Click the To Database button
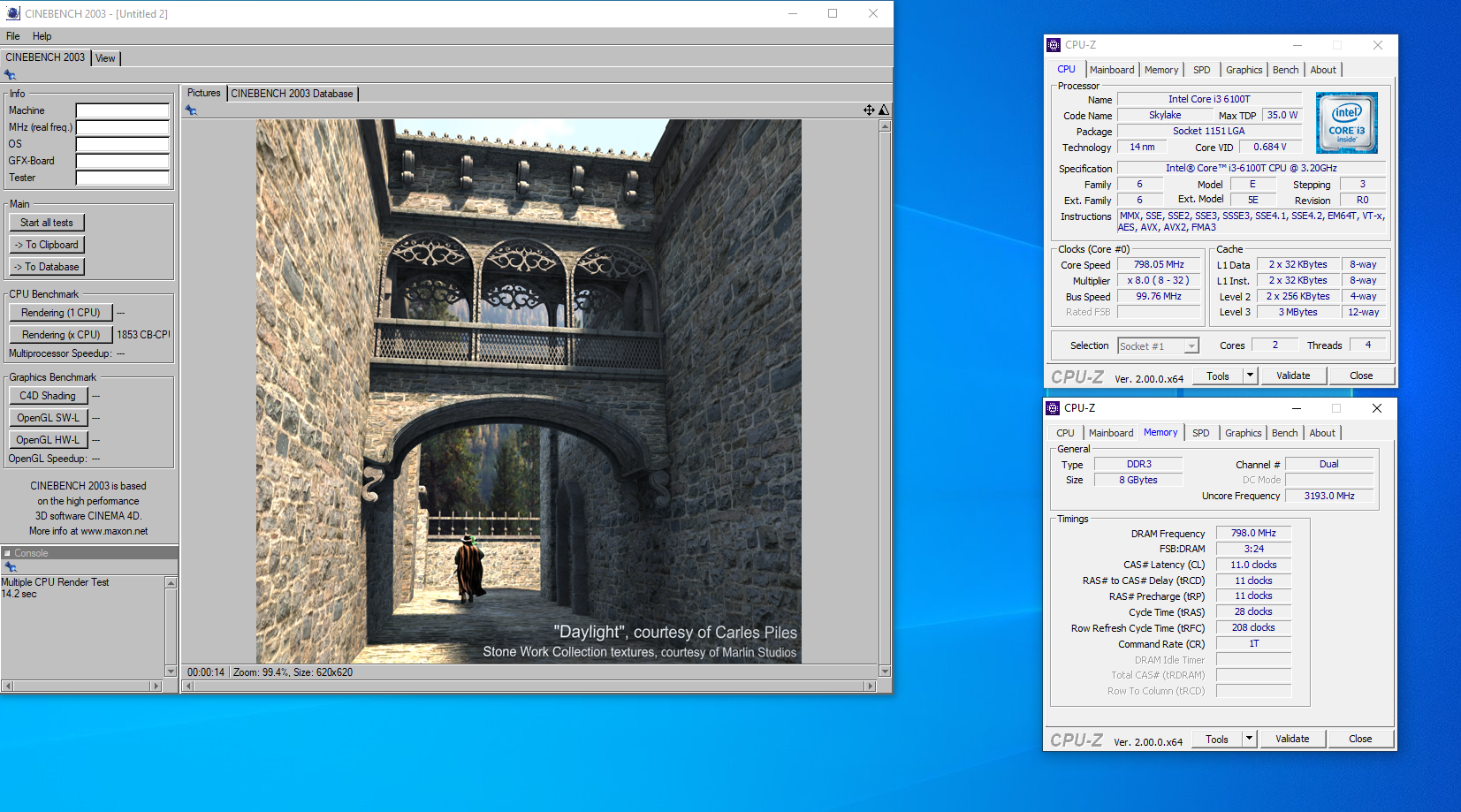The height and width of the screenshot is (812, 1461). pos(47,267)
